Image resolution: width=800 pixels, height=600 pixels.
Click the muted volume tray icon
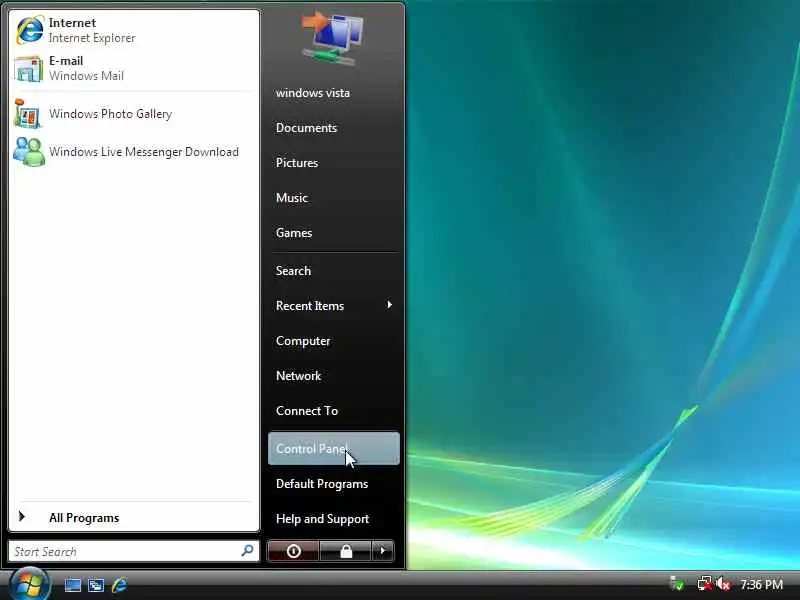[x=723, y=584]
